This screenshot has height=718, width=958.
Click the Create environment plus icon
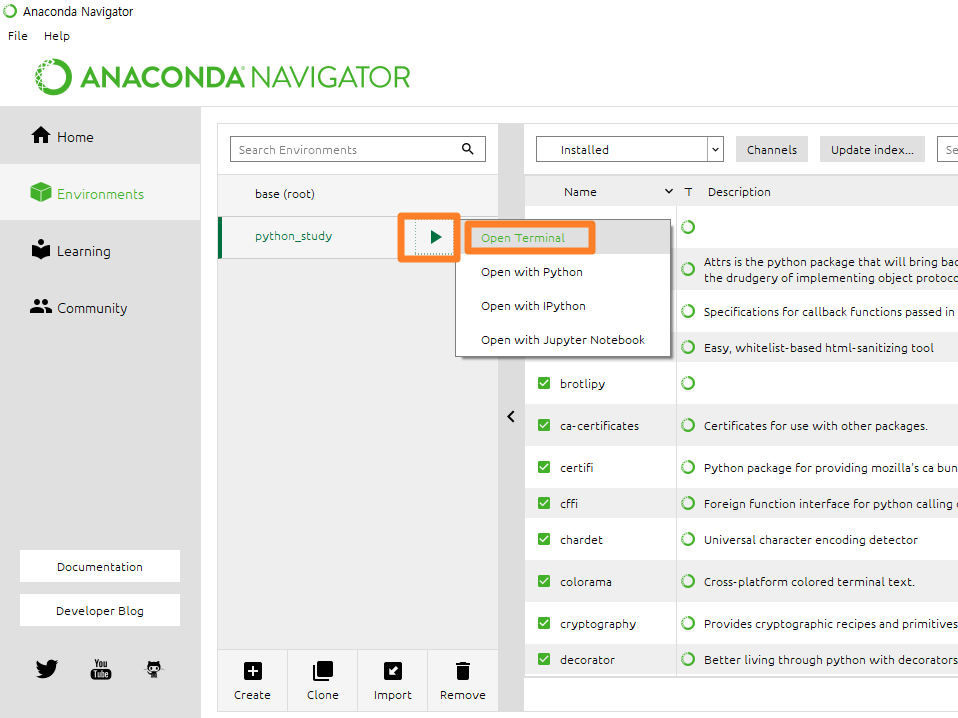(x=252, y=671)
